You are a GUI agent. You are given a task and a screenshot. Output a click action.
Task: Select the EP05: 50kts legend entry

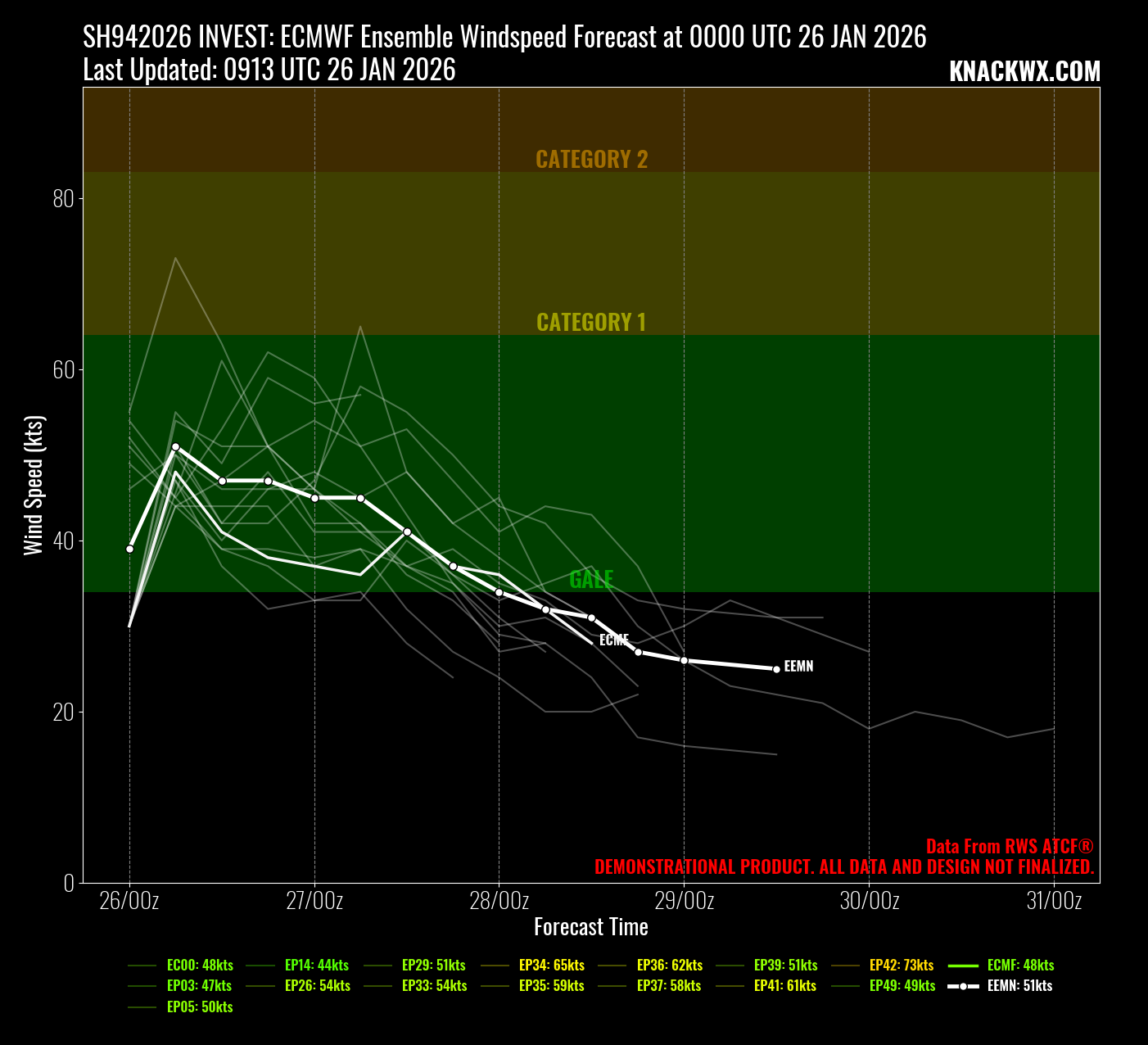coord(200,1007)
